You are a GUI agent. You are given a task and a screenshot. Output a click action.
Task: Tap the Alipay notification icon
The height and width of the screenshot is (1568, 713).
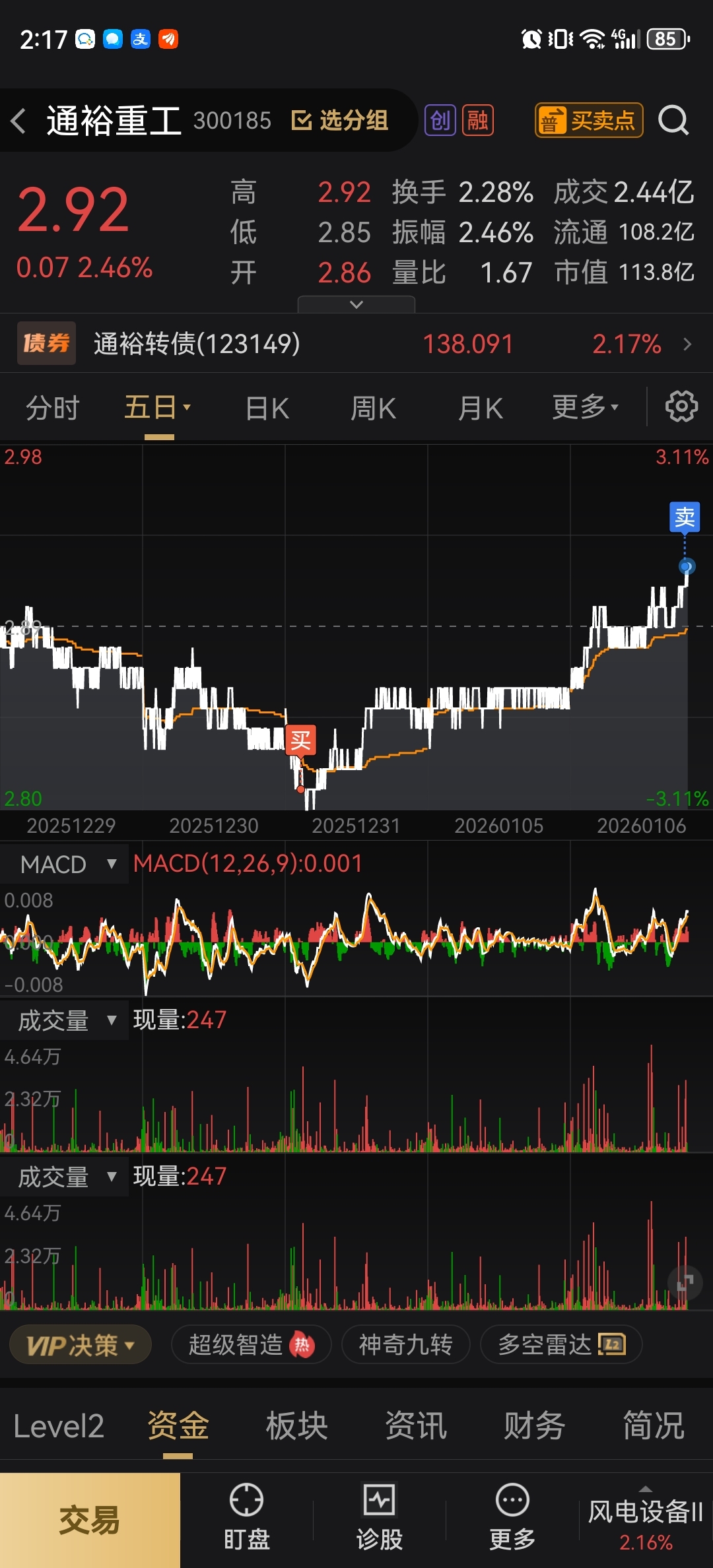[x=141, y=39]
